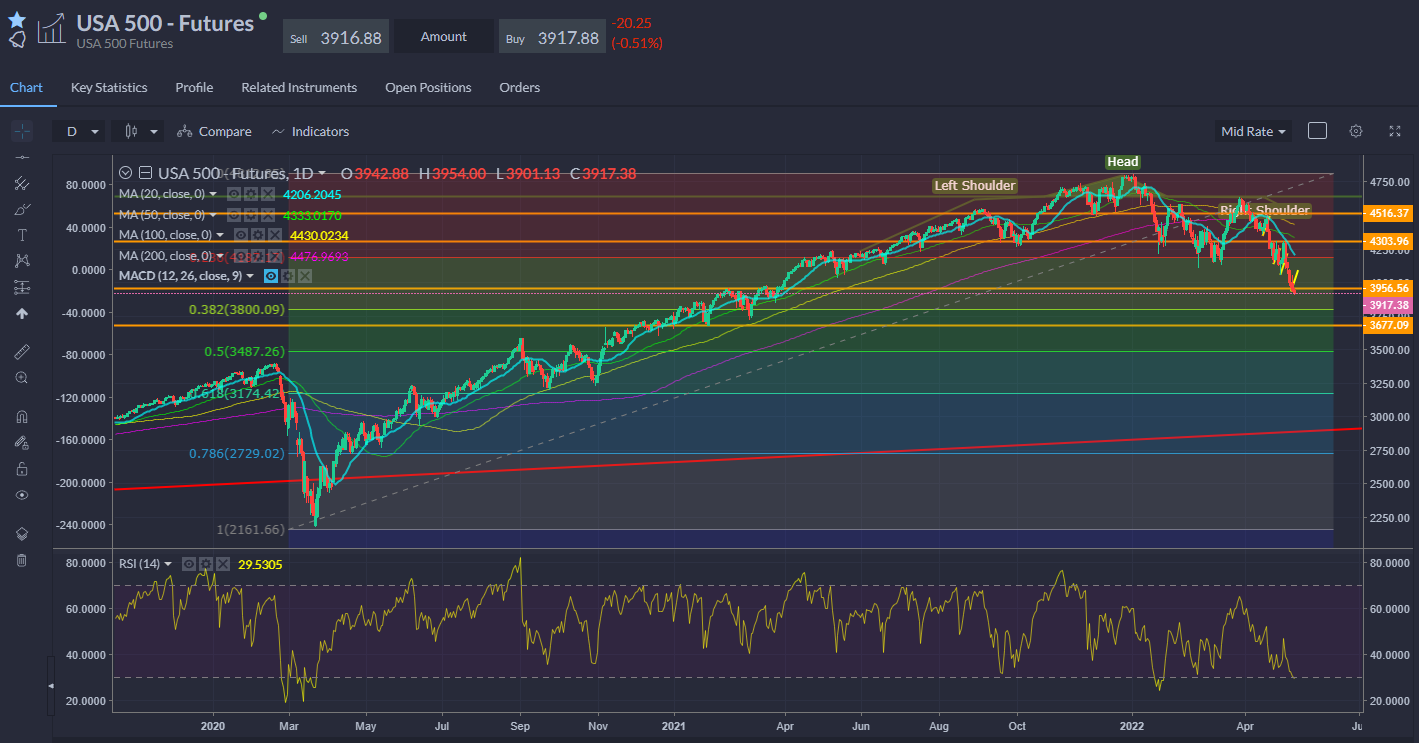
Task: Click Compare in the chart toolbar
Action: [x=214, y=131]
